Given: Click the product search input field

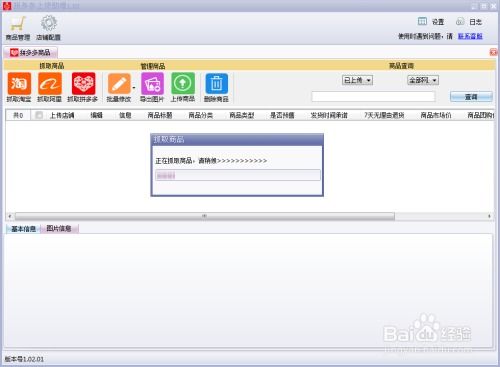Looking at the screenshot, I should tap(373, 97).
